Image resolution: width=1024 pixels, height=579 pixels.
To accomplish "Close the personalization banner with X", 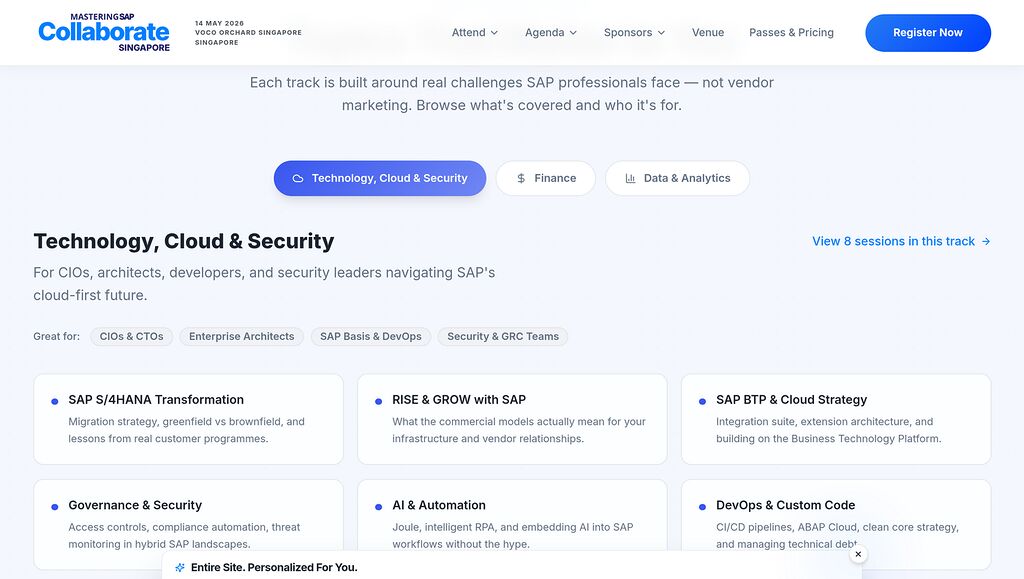I will [x=858, y=554].
